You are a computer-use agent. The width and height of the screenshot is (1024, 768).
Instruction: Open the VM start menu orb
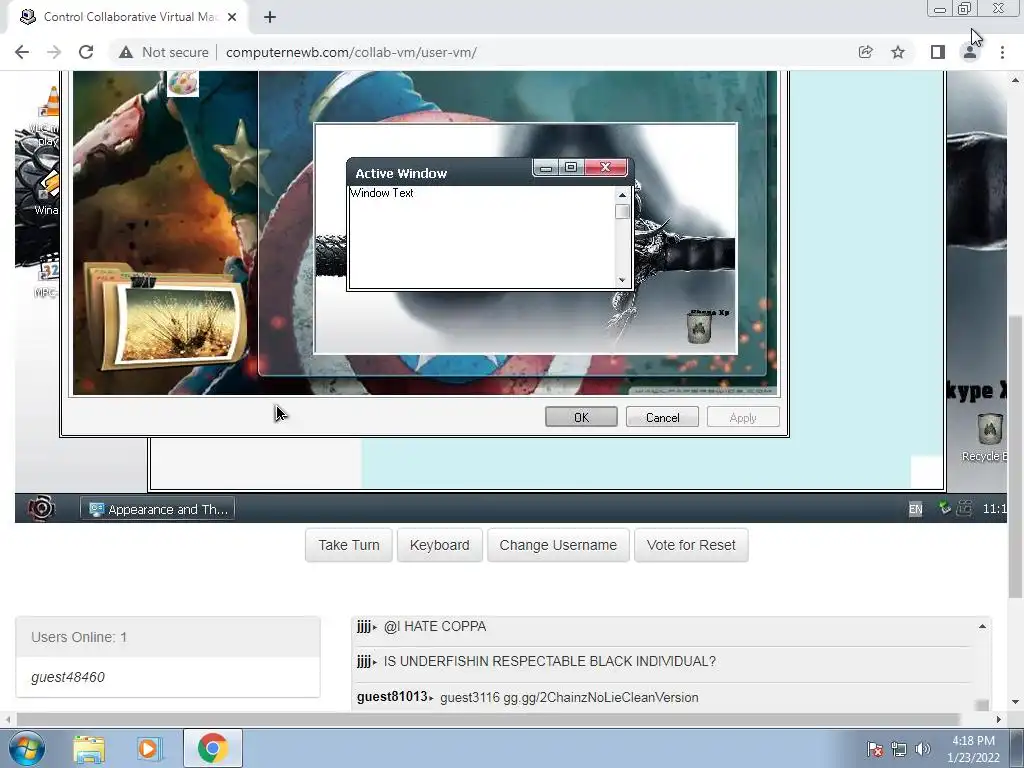point(41,508)
